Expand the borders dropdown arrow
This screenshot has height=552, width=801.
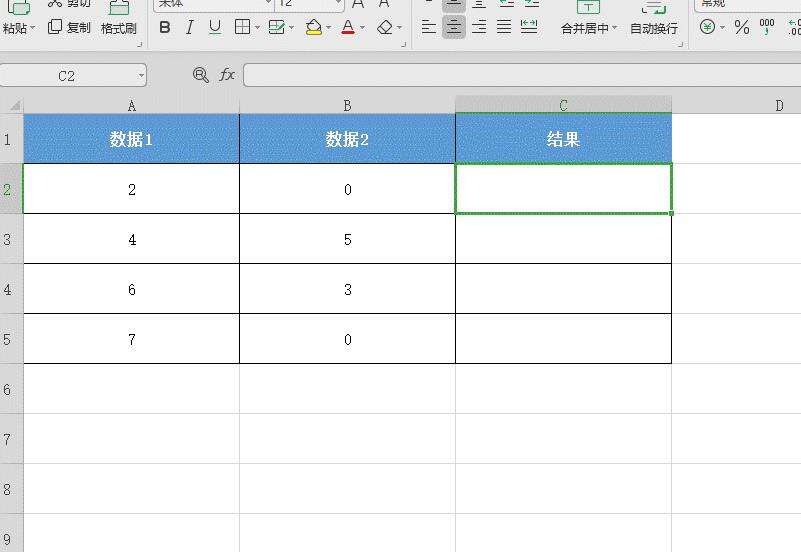(x=257, y=28)
